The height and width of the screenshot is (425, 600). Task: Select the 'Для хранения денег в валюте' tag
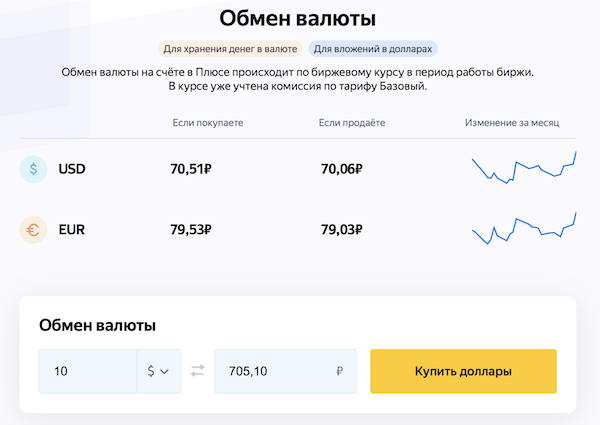click(230, 49)
